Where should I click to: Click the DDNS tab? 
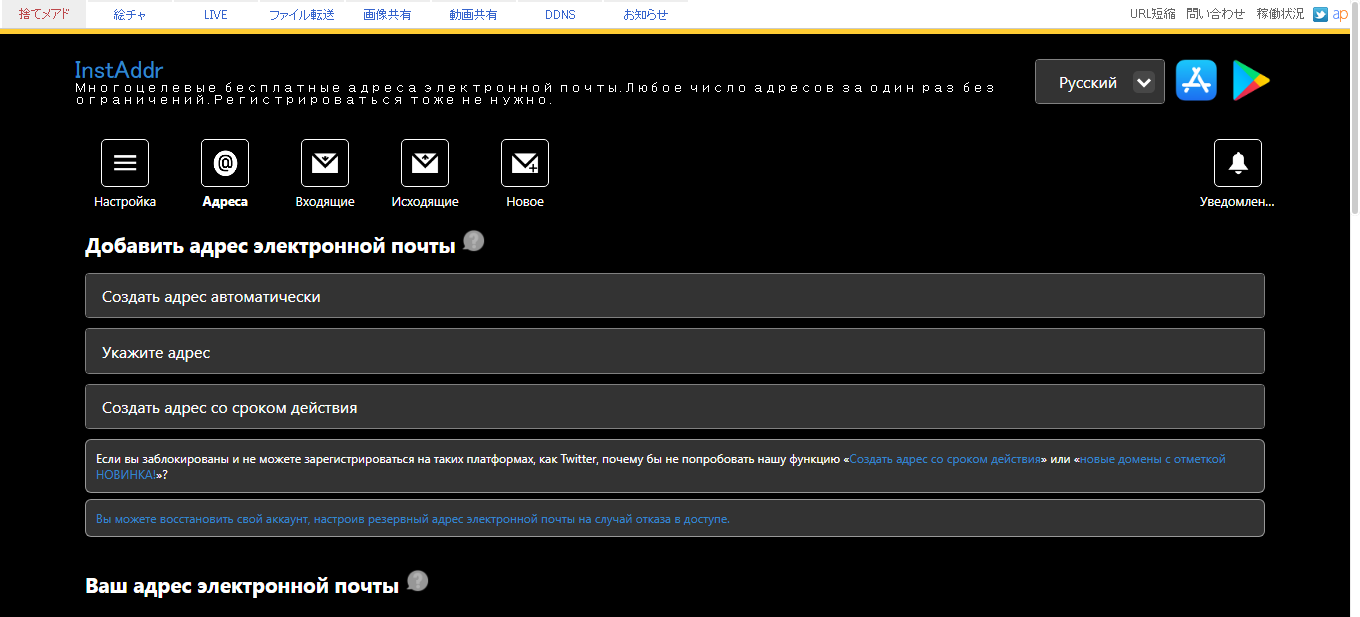560,14
